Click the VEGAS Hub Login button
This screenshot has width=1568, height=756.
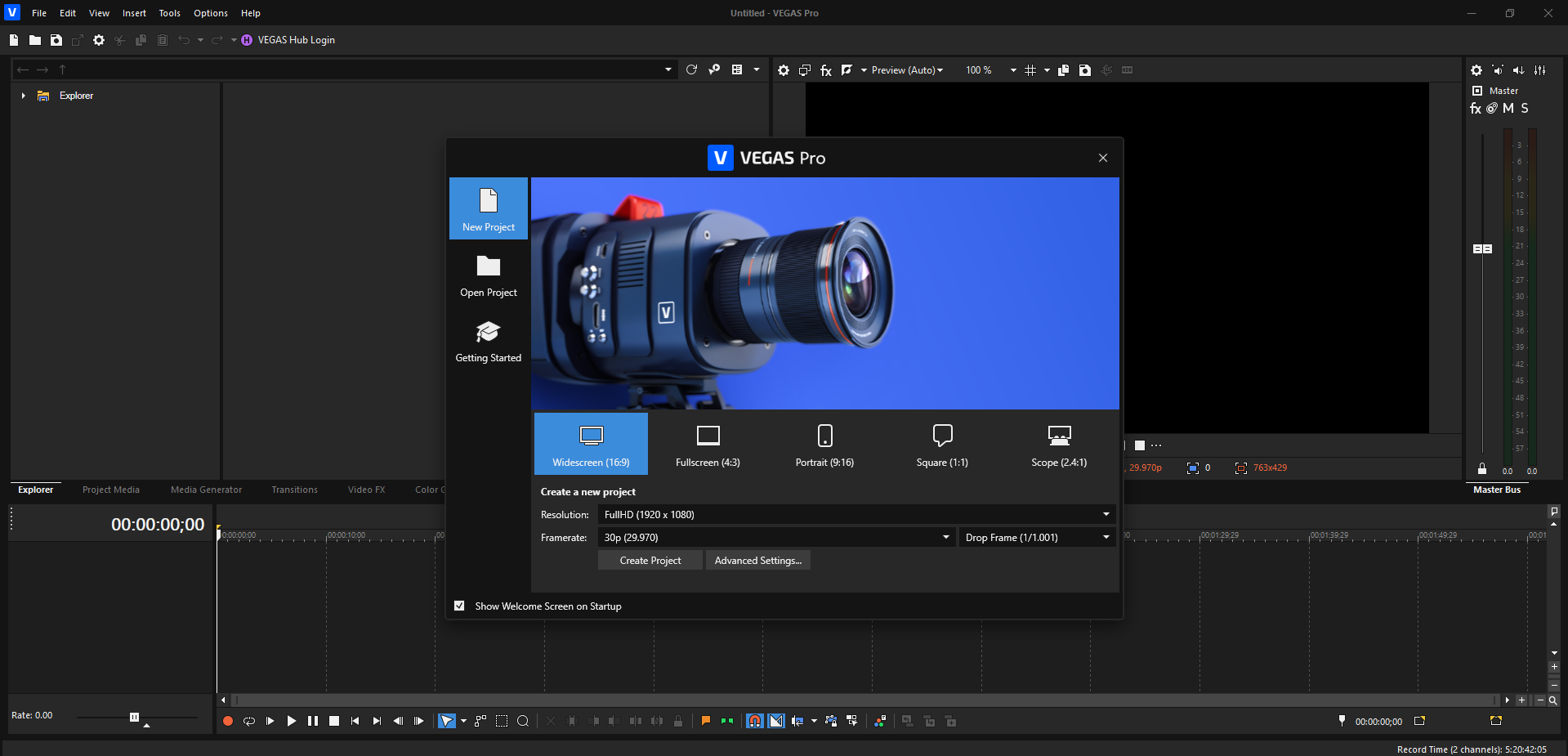tap(288, 40)
